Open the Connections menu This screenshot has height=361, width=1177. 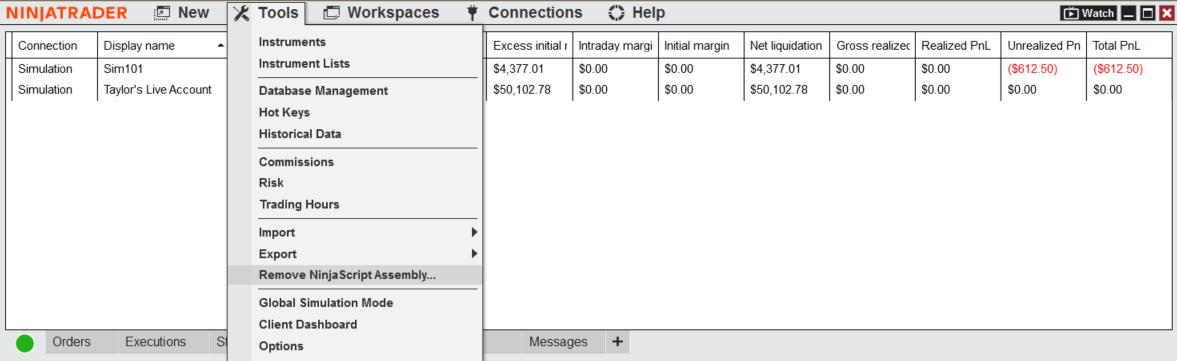point(524,13)
